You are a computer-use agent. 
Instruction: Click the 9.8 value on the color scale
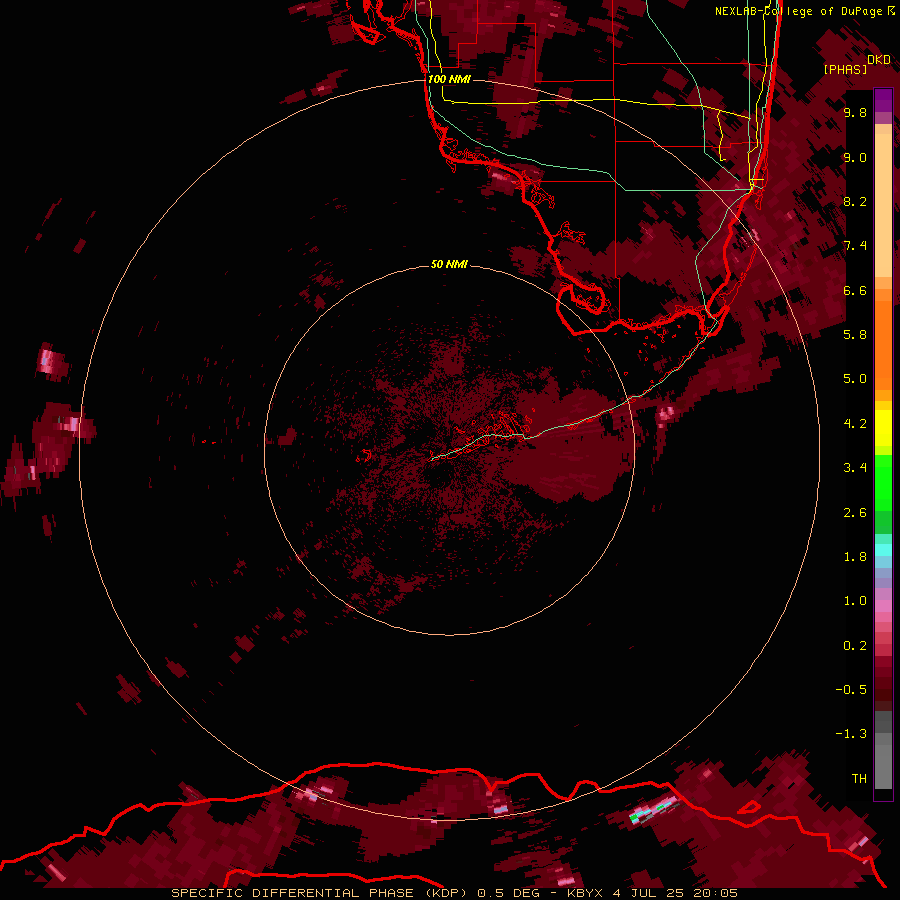pyautogui.click(x=855, y=113)
